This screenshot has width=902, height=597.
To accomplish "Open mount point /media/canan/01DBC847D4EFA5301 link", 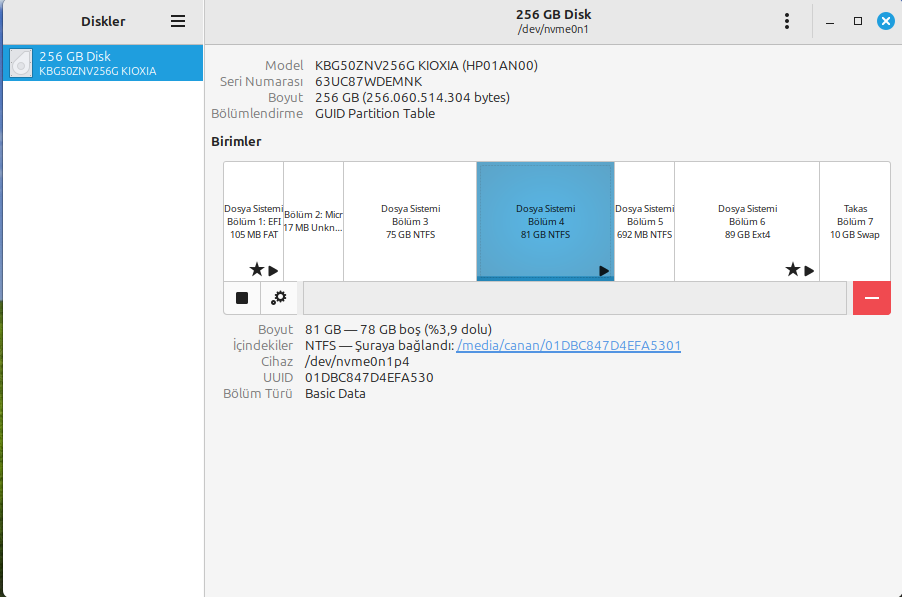I will (x=568, y=346).
